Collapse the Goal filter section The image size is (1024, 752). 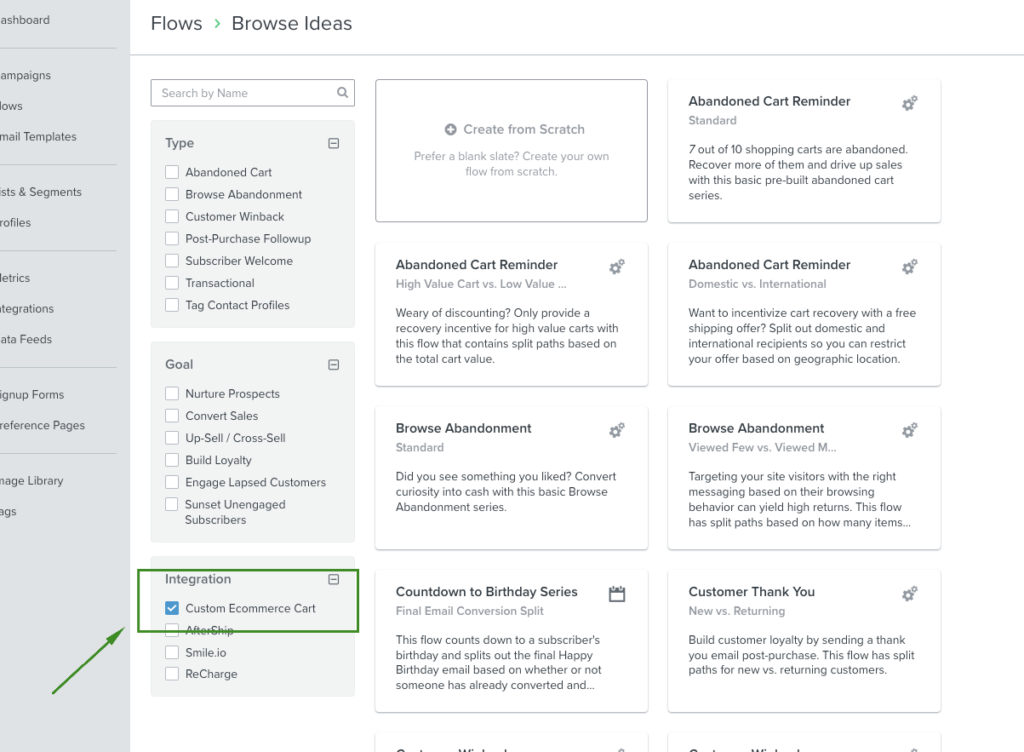(333, 364)
